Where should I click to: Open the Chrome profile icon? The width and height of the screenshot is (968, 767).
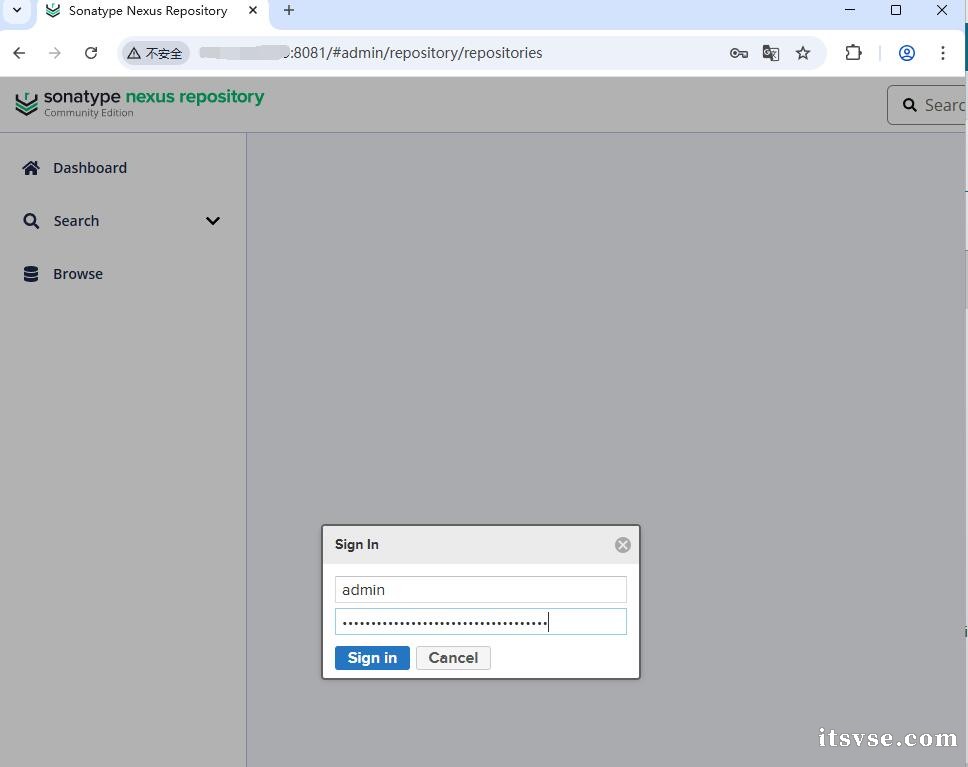click(x=906, y=53)
